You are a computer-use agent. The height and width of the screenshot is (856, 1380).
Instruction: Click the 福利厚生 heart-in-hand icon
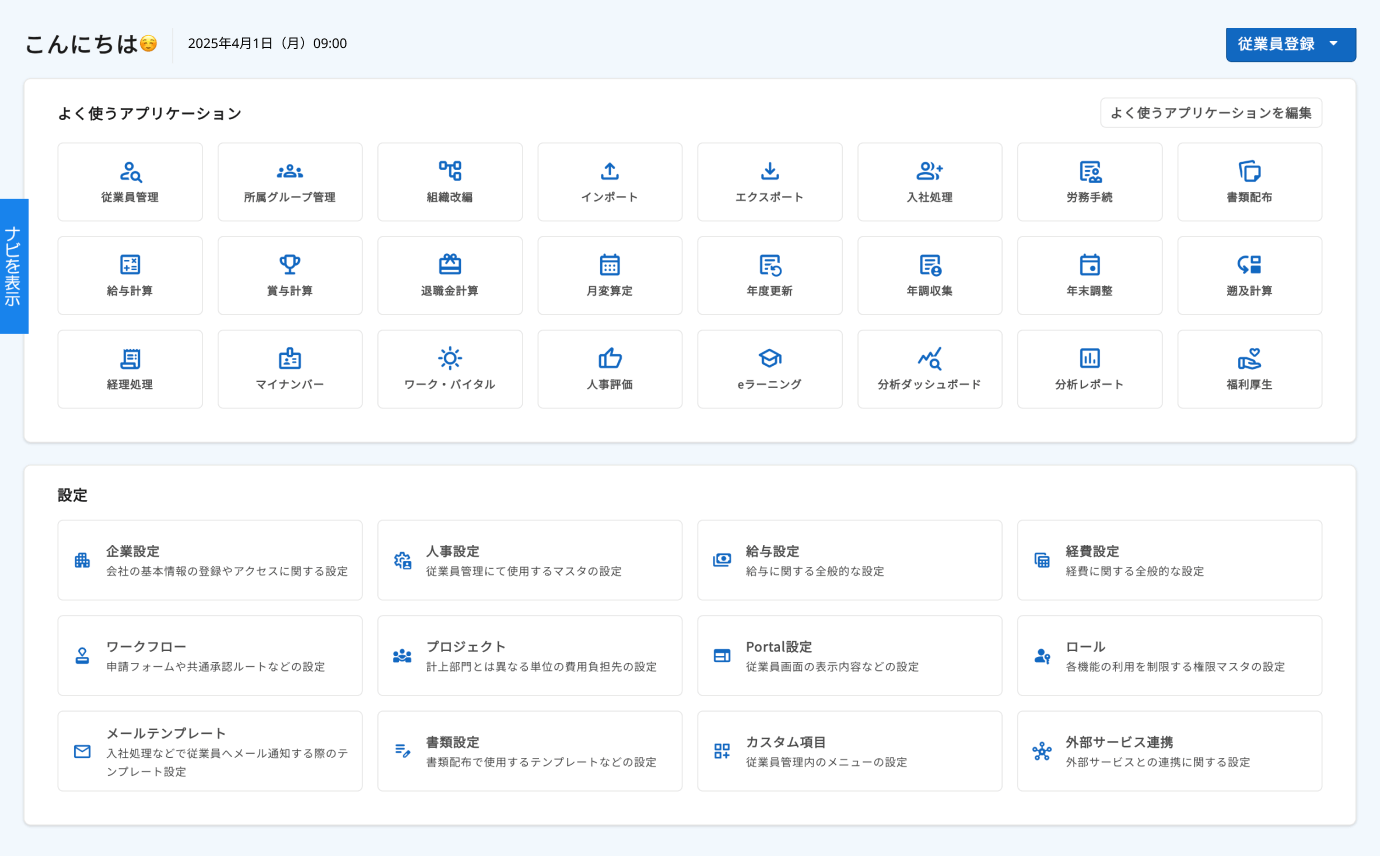click(x=1250, y=359)
